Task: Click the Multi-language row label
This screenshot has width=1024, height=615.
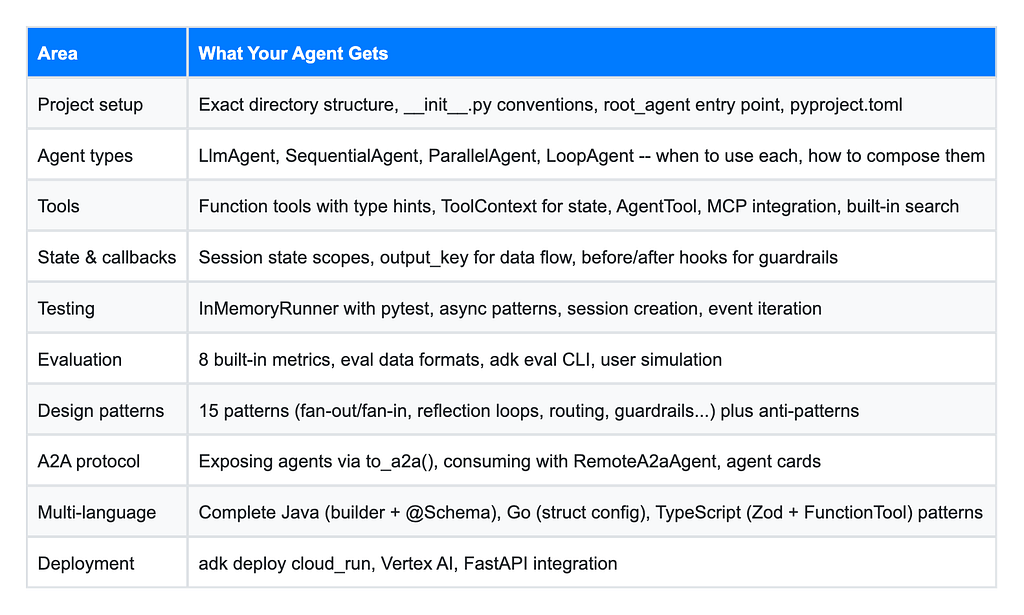Action: click(x=97, y=512)
